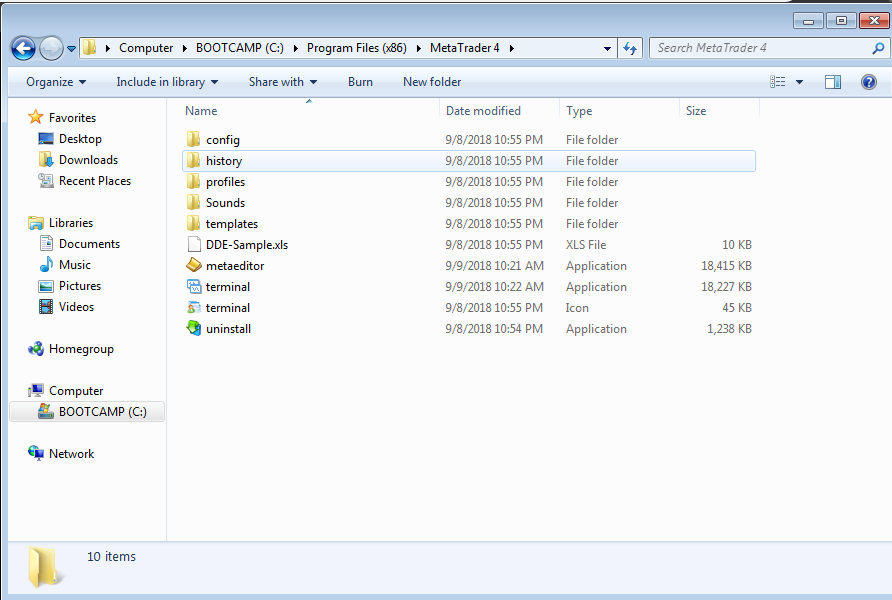Screen dimensions: 892x600
Task: Click the Refresh button beside address bar
Action: click(x=630, y=48)
